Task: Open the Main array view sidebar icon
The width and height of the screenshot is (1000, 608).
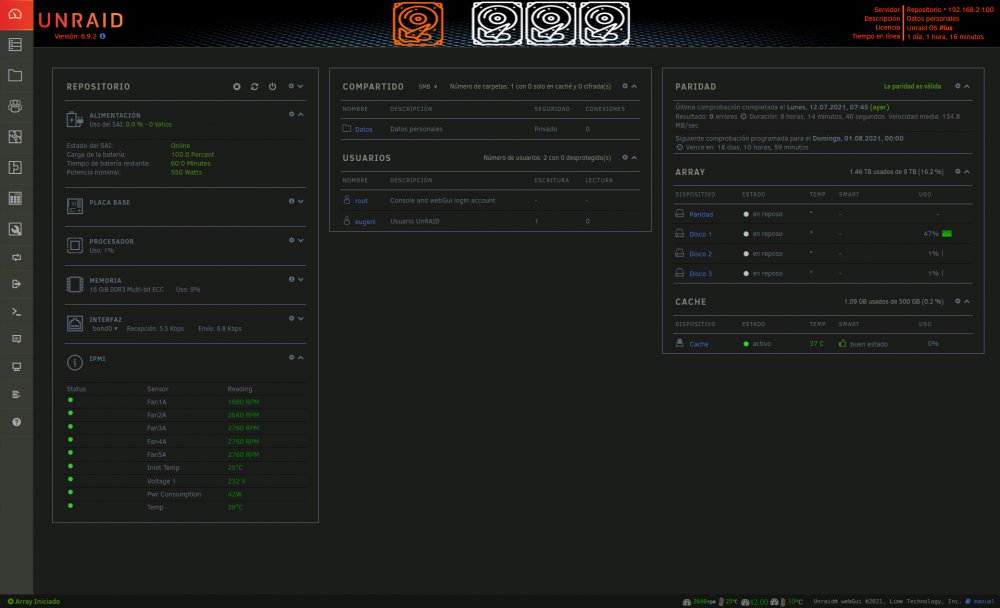Action: [x=15, y=45]
